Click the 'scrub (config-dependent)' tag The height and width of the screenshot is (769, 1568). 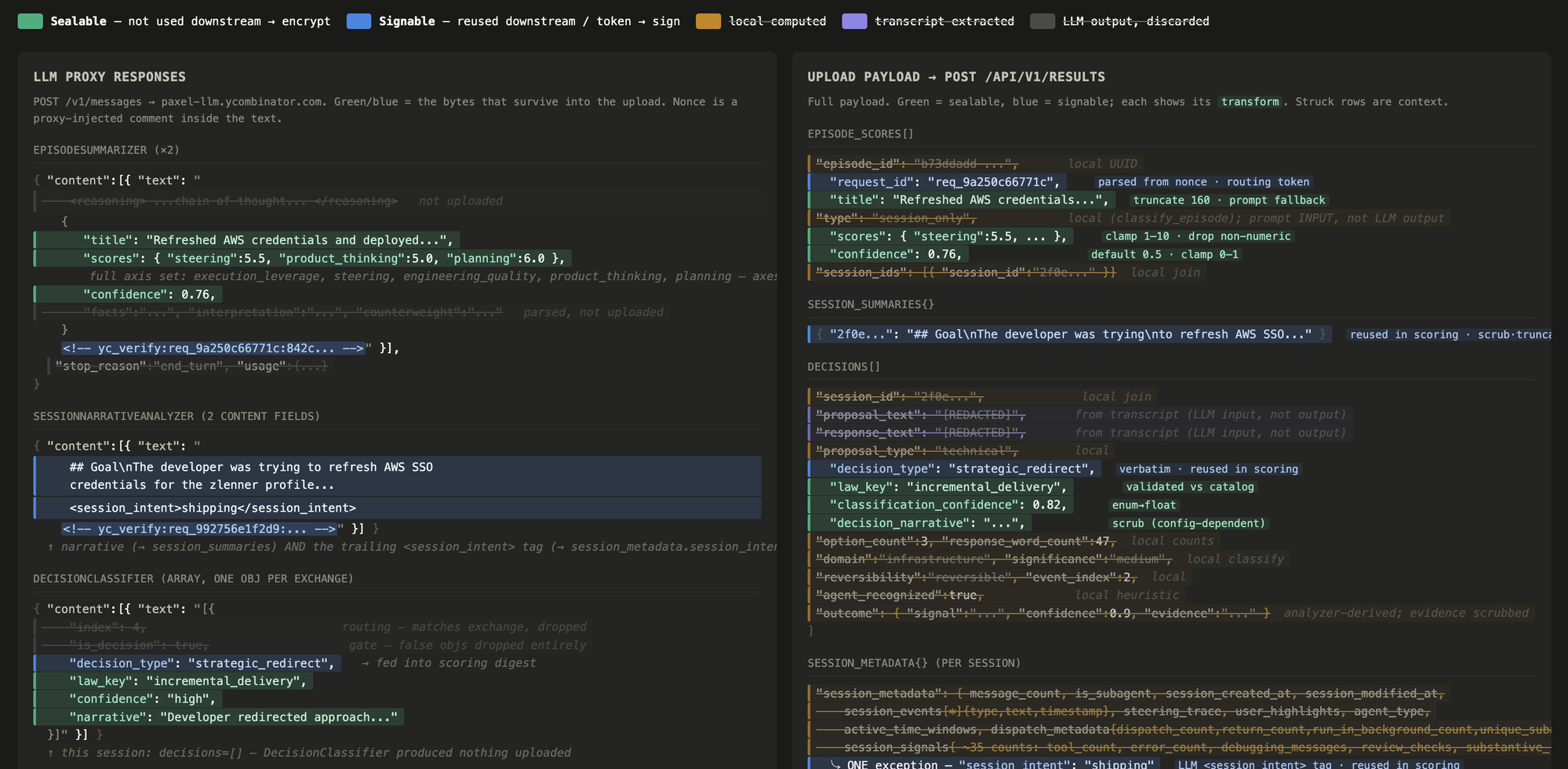pos(1188,523)
